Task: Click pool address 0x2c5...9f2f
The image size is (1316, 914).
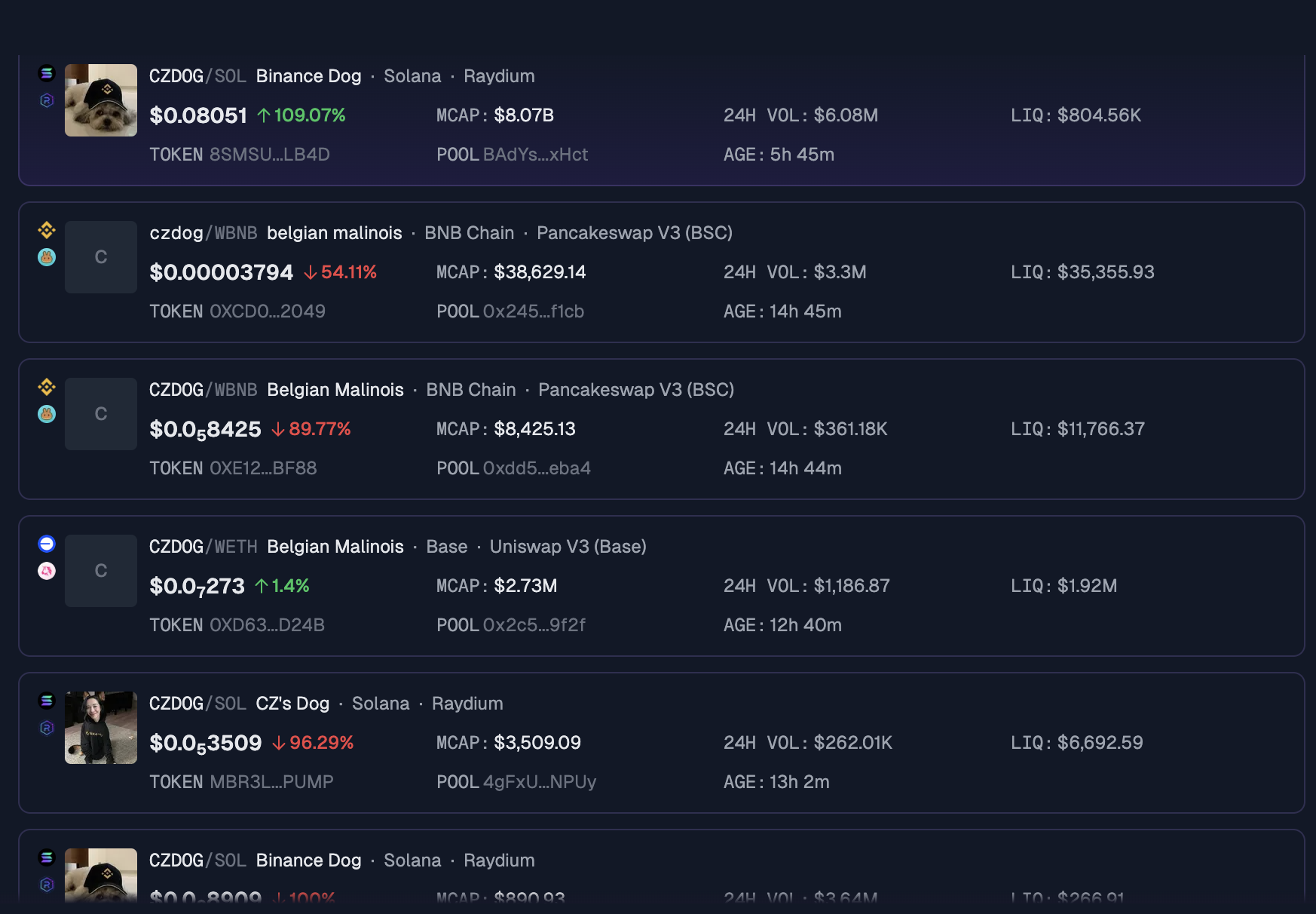Action: click(x=534, y=625)
